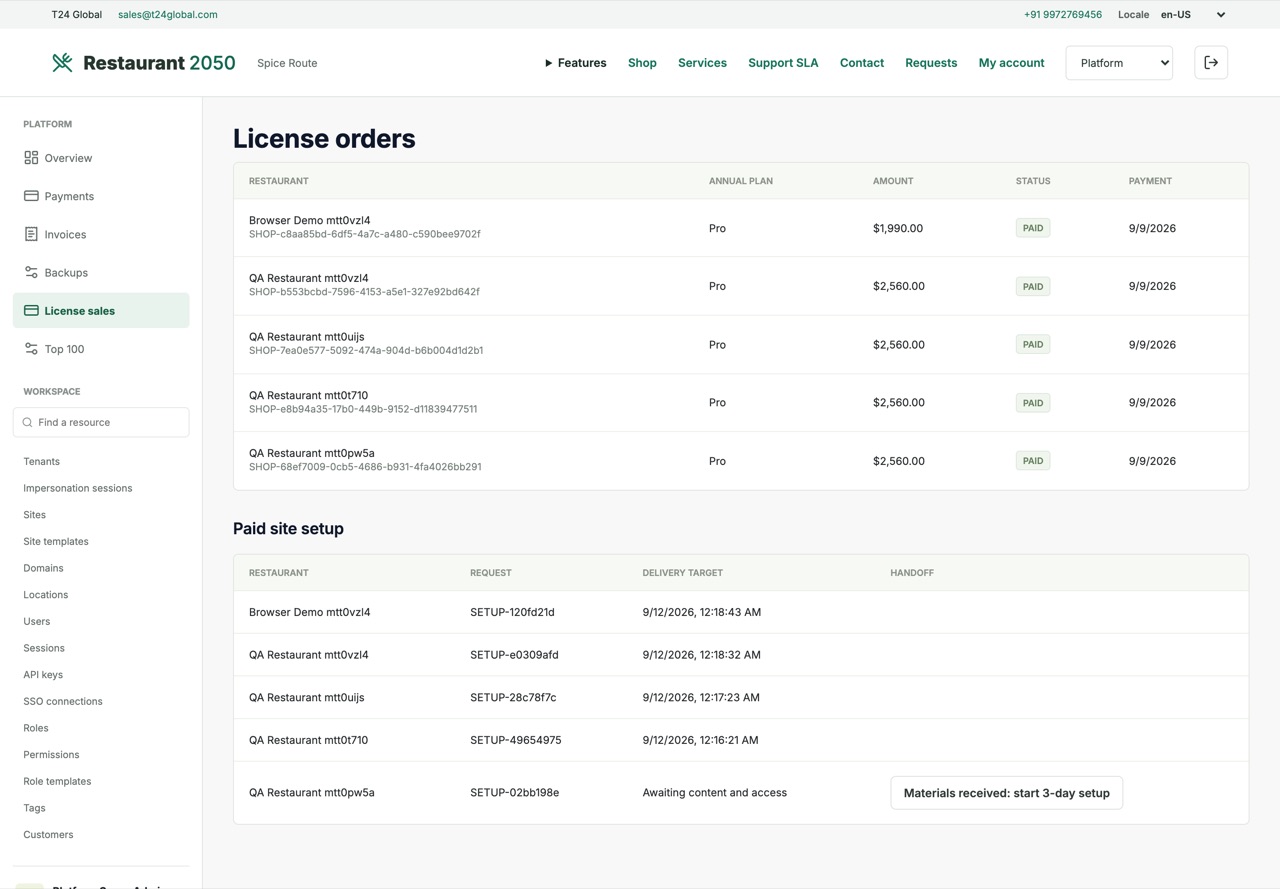
Task: Click the Restaurant 2050 logo icon
Action: [x=62, y=63]
